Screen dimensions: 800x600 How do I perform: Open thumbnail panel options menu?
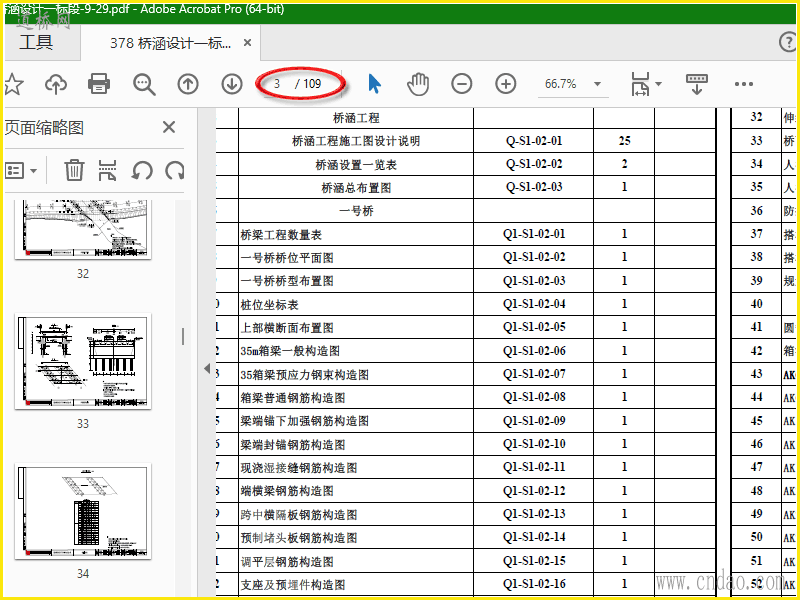point(21,171)
